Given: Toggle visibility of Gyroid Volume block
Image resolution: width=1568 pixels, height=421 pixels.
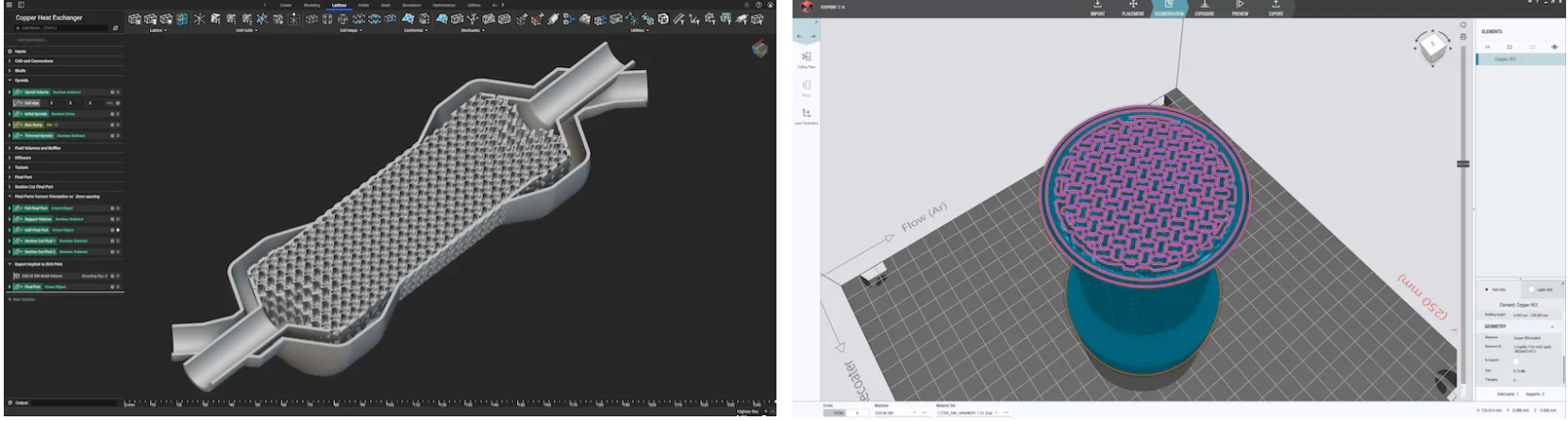Looking at the screenshot, I should click(x=118, y=92).
